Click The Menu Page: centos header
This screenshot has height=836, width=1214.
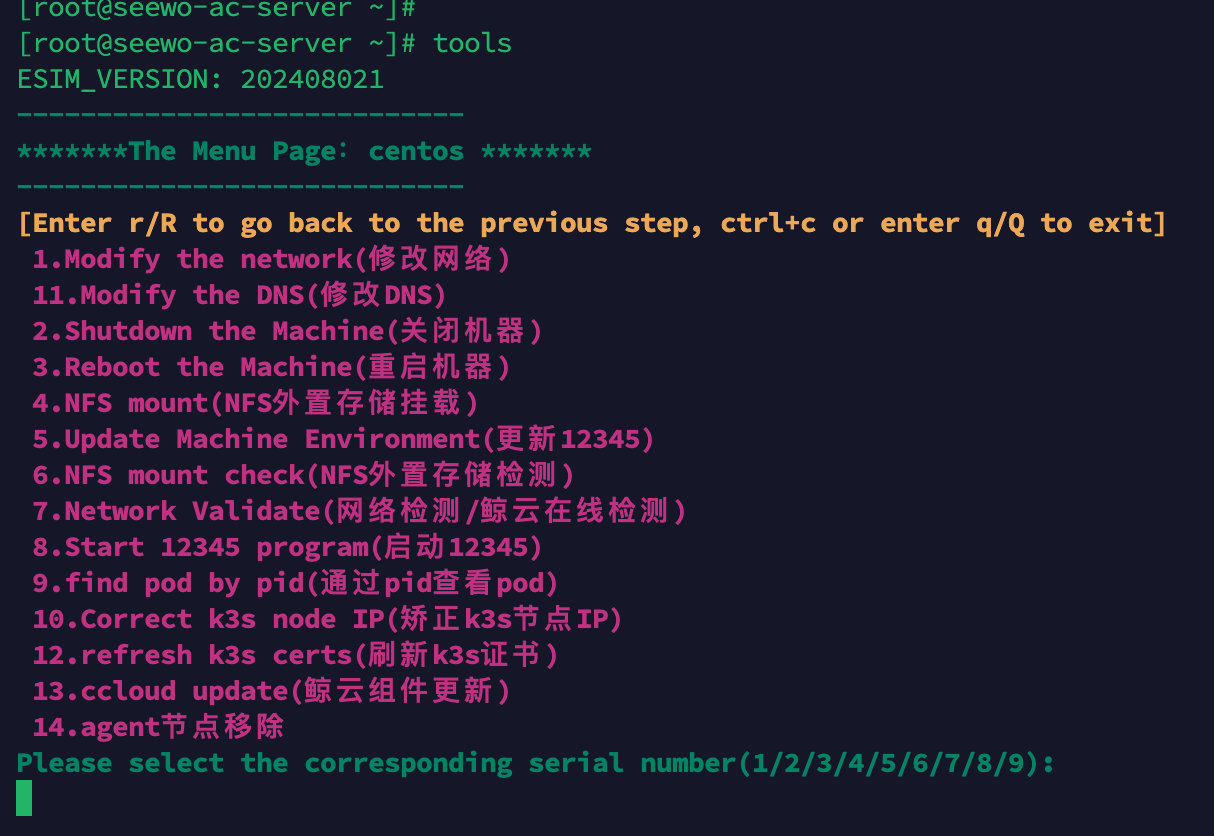pyautogui.click(x=304, y=151)
